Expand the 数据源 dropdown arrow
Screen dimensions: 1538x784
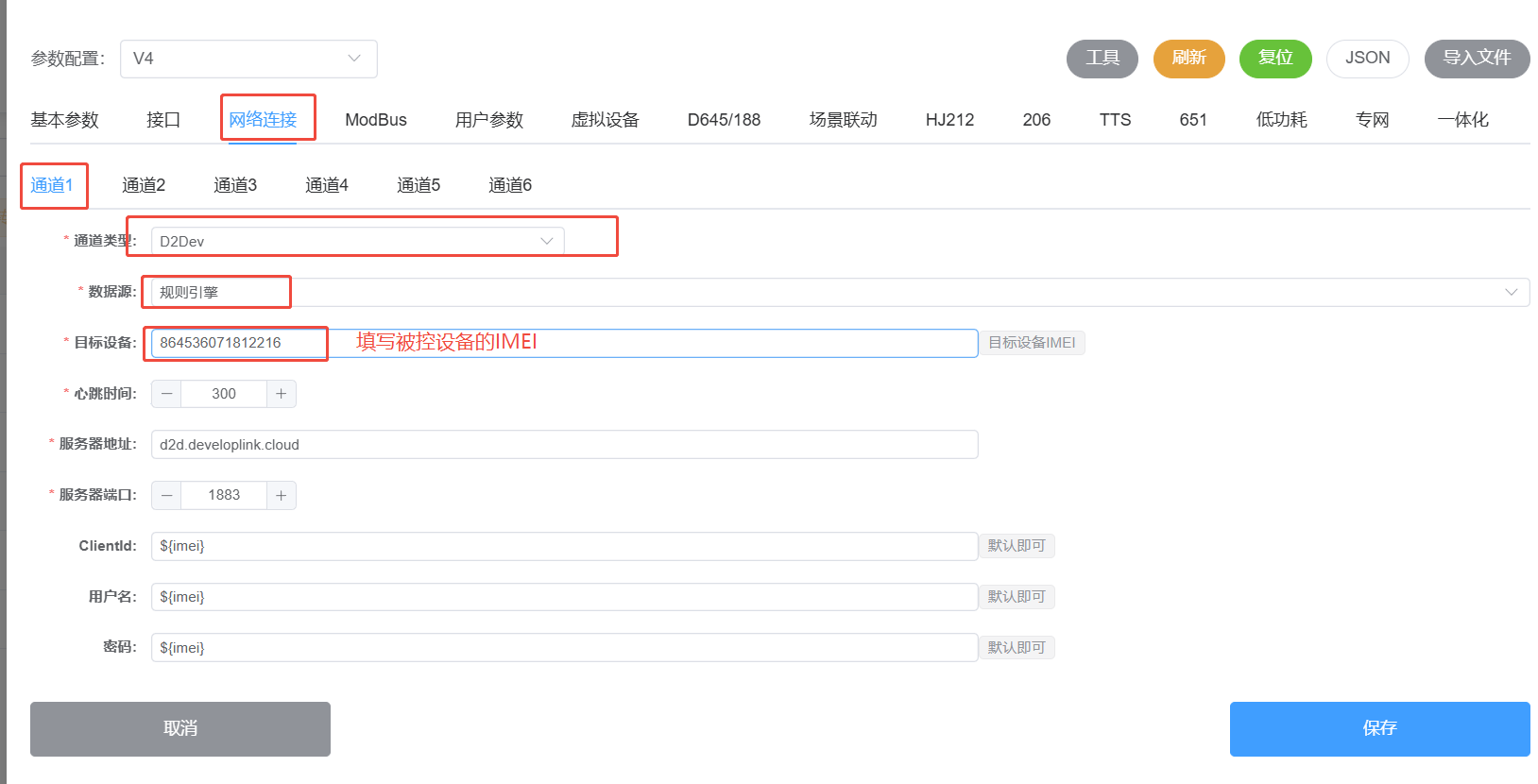(x=1511, y=292)
